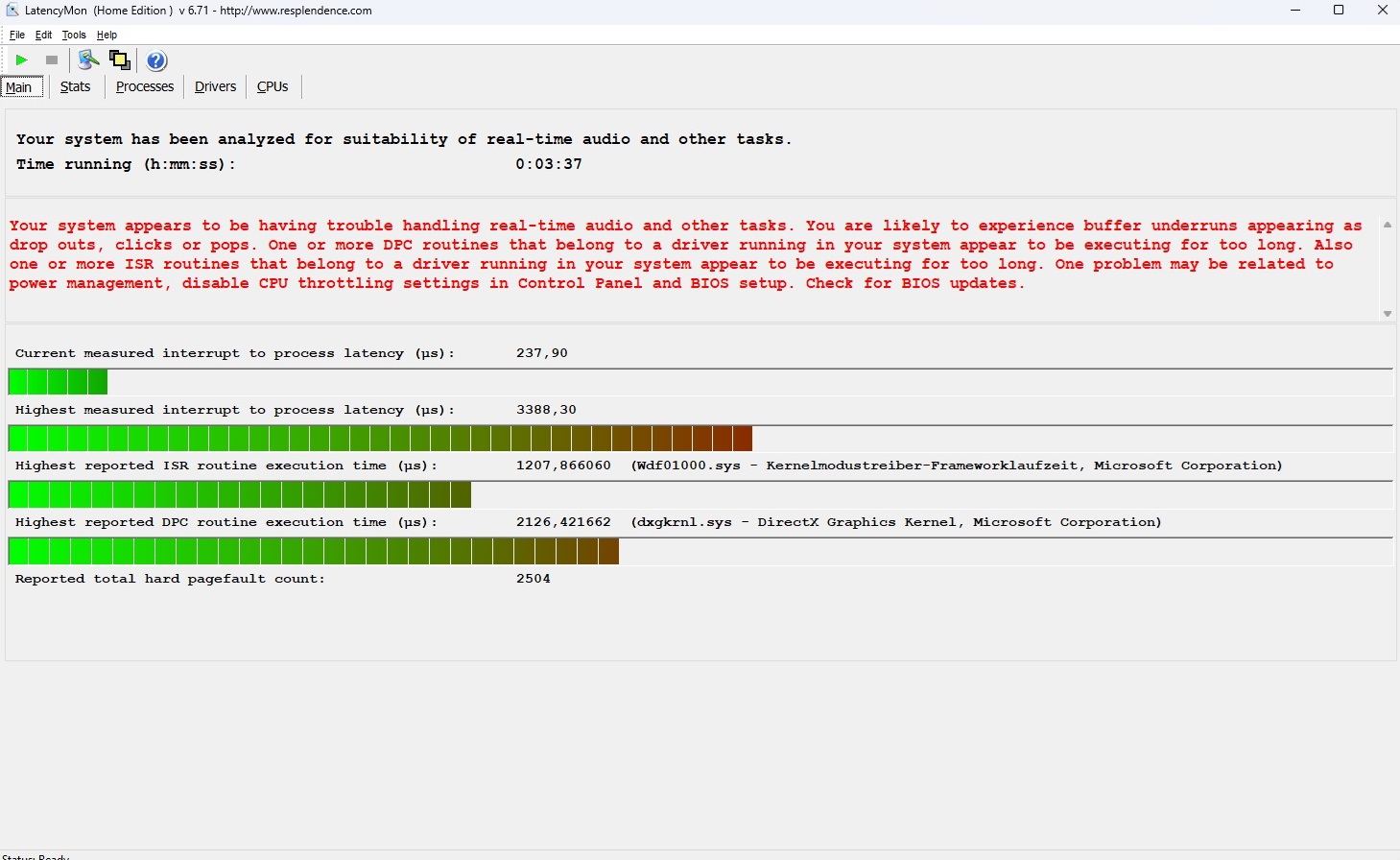
Task: Click the stacked yellow windows toolbar icon
Action: pyautogui.click(x=120, y=60)
